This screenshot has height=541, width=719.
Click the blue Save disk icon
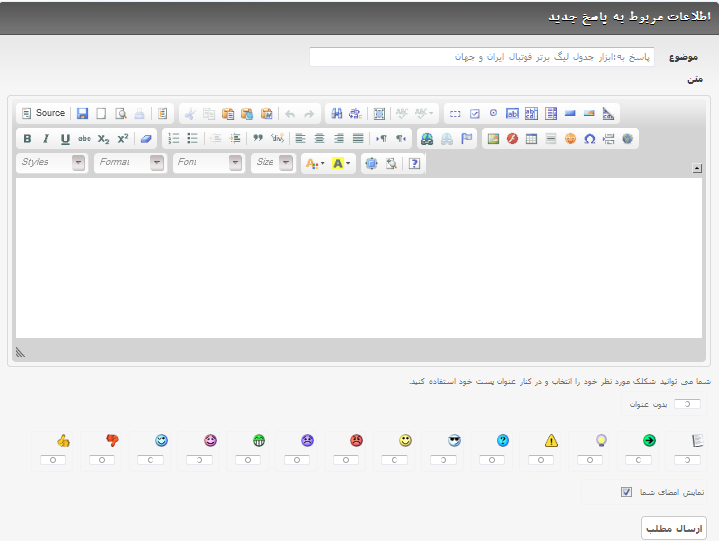tap(82, 114)
